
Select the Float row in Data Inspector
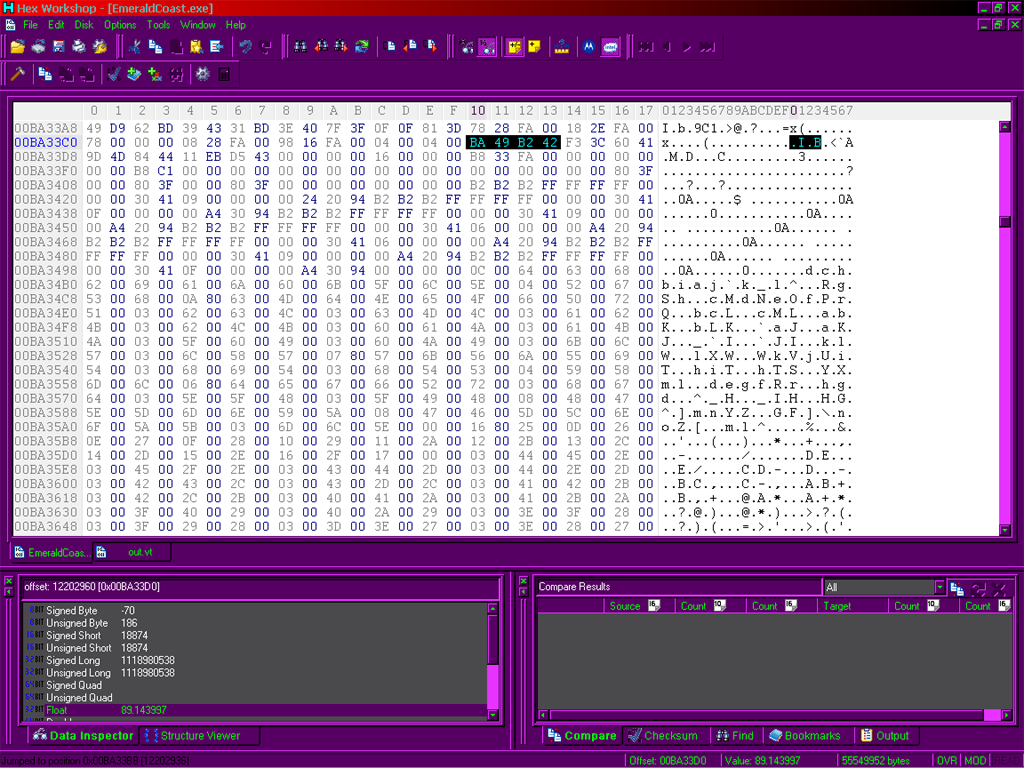click(255, 710)
